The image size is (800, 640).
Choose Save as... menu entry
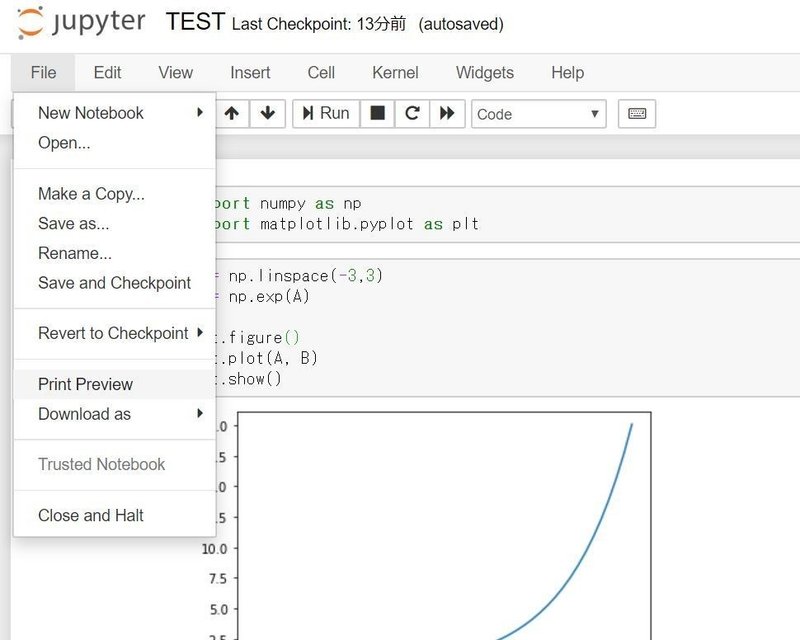tap(115, 223)
